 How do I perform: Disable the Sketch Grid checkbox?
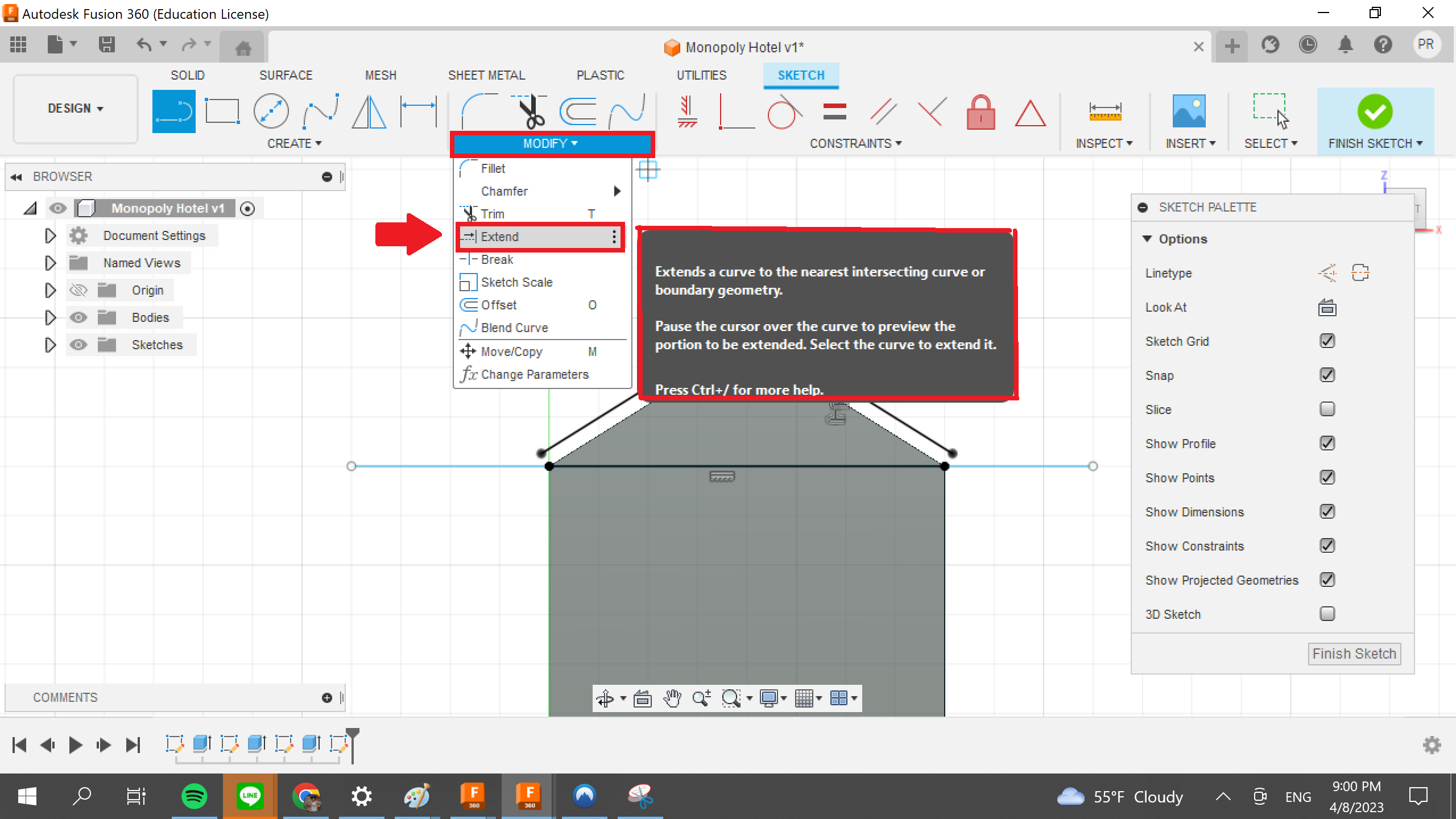tap(1326, 340)
